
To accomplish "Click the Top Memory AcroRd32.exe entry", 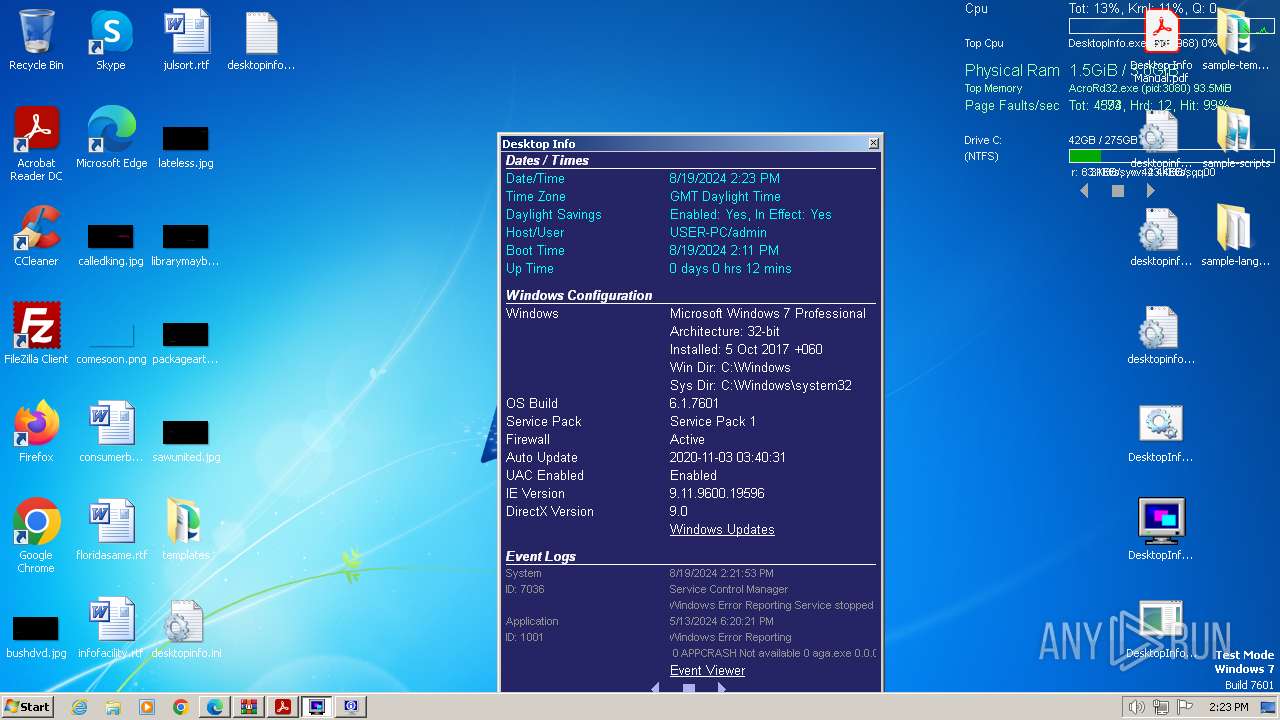I will [x=1150, y=88].
